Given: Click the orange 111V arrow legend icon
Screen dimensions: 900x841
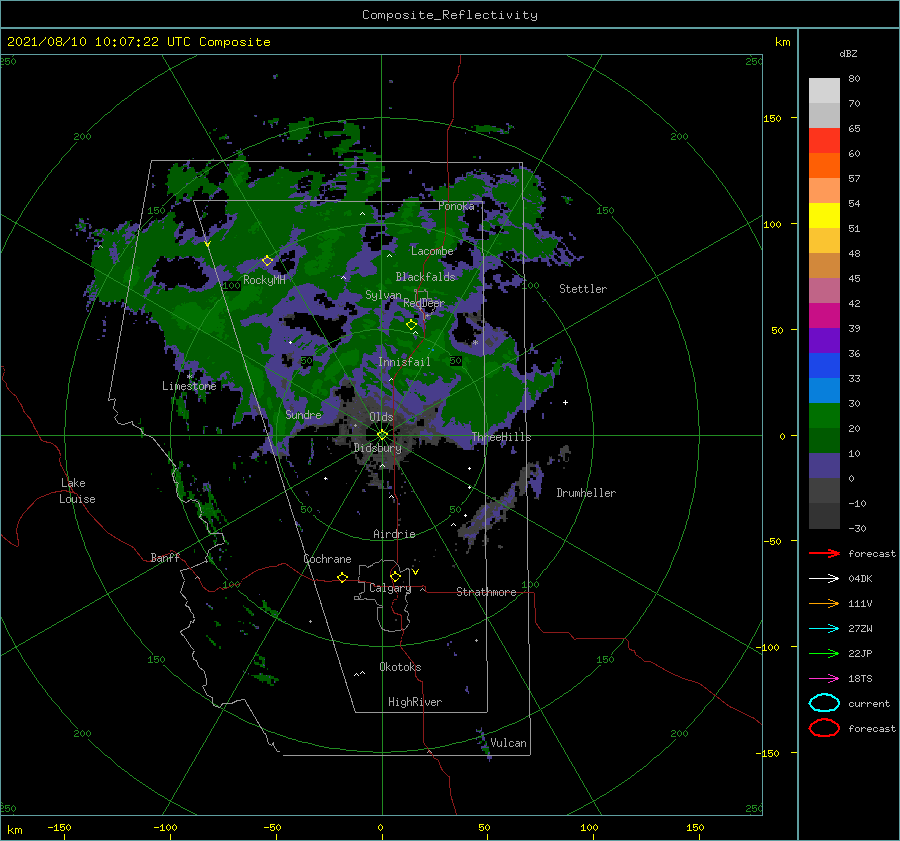Looking at the screenshot, I should click(824, 603).
